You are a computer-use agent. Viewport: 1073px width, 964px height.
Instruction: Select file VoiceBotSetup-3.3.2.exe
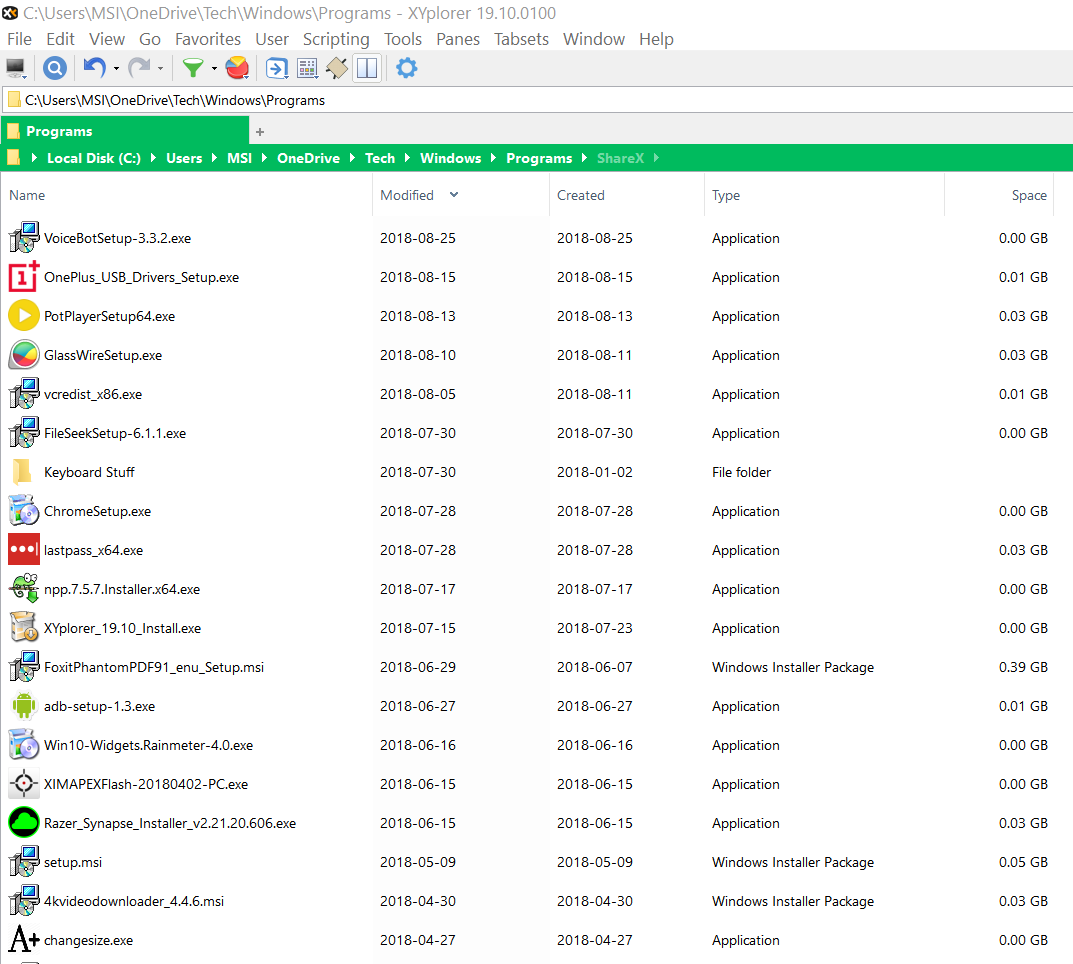117,238
